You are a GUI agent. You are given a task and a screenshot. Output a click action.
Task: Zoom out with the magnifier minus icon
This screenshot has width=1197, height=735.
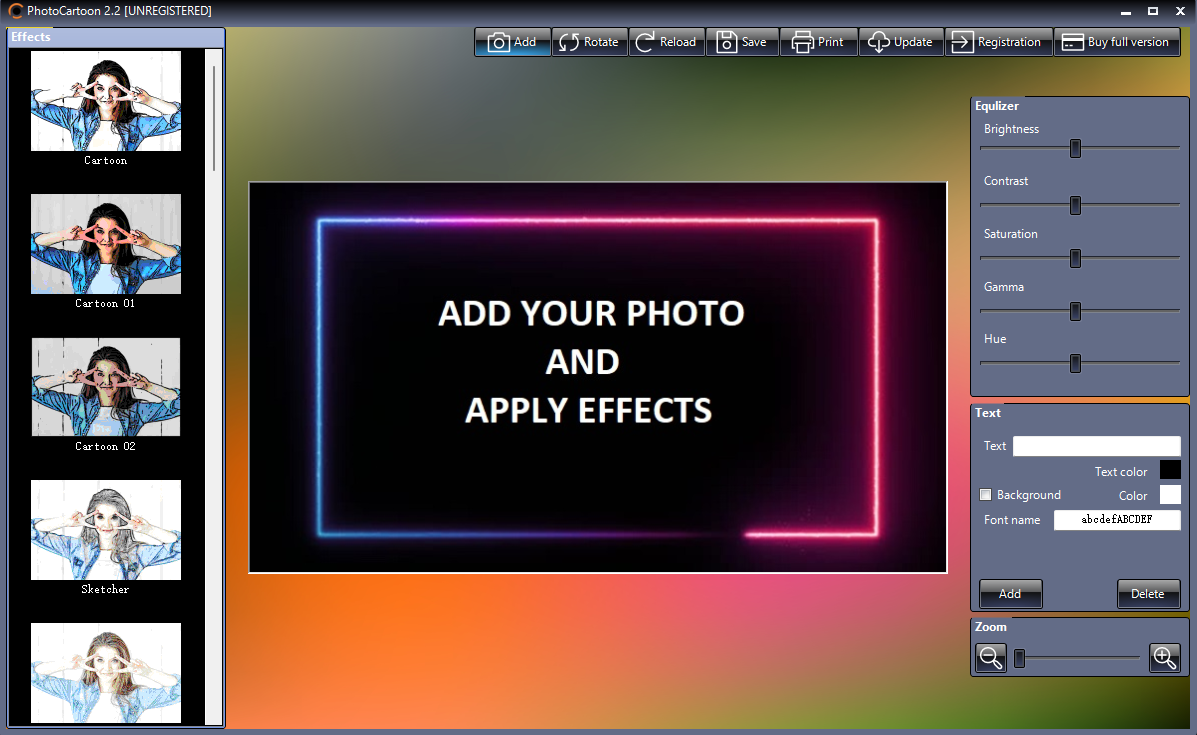(x=991, y=657)
